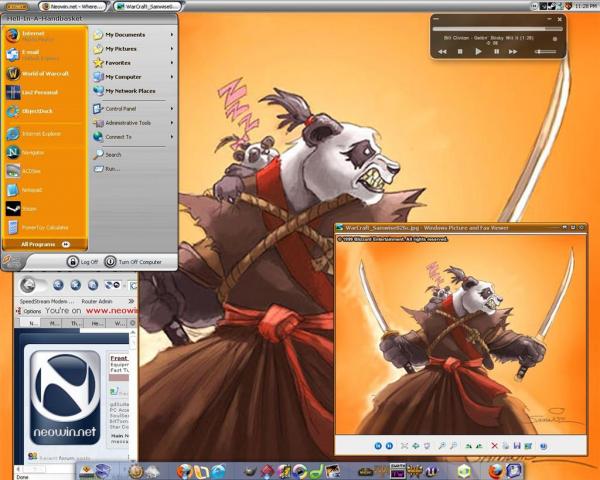Launch Steam from start menu
Viewport: 600px width, 480px height.
pyautogui.click(x=45, y=209)
